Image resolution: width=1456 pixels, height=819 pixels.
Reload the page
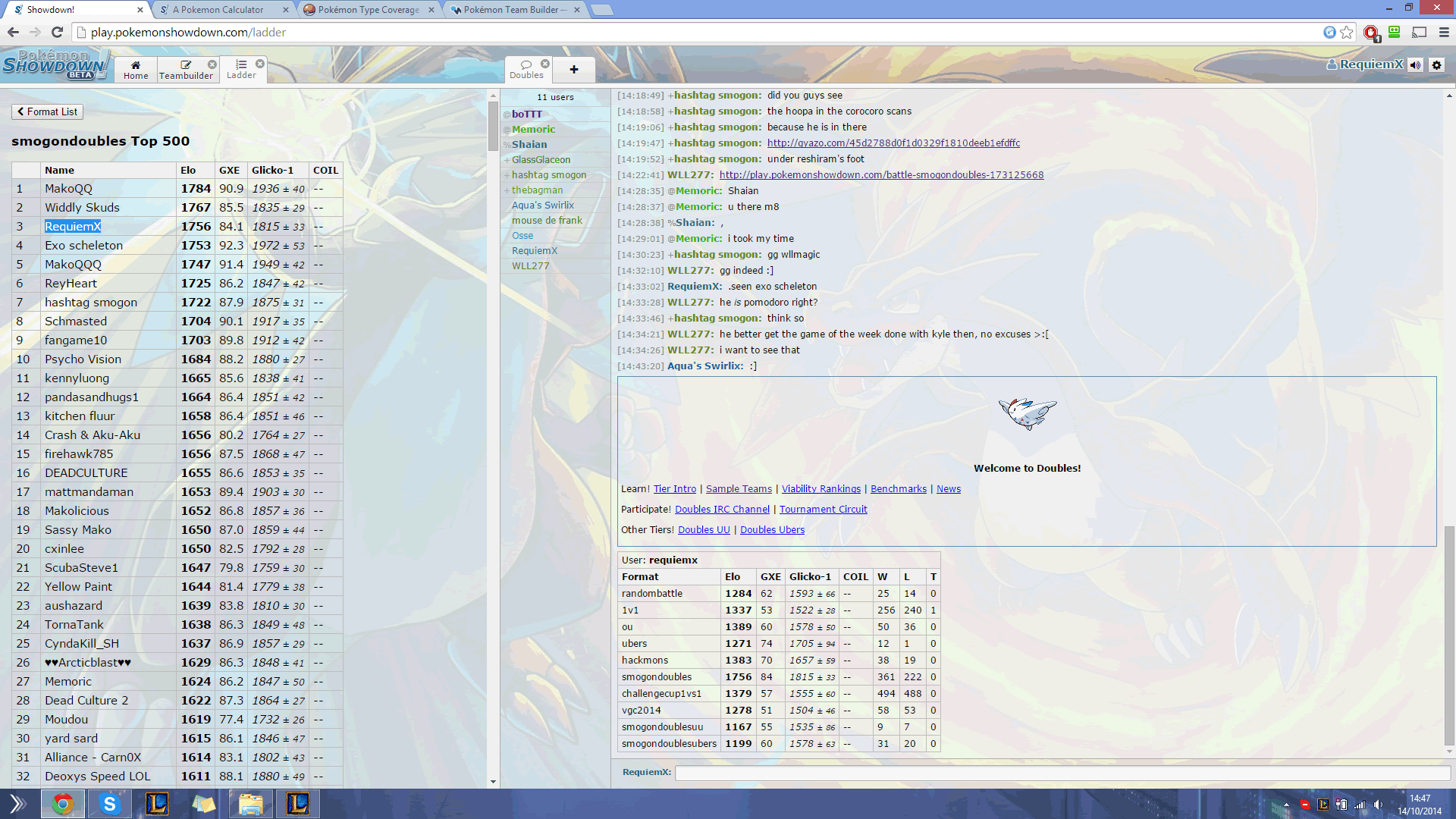[57, 32]
